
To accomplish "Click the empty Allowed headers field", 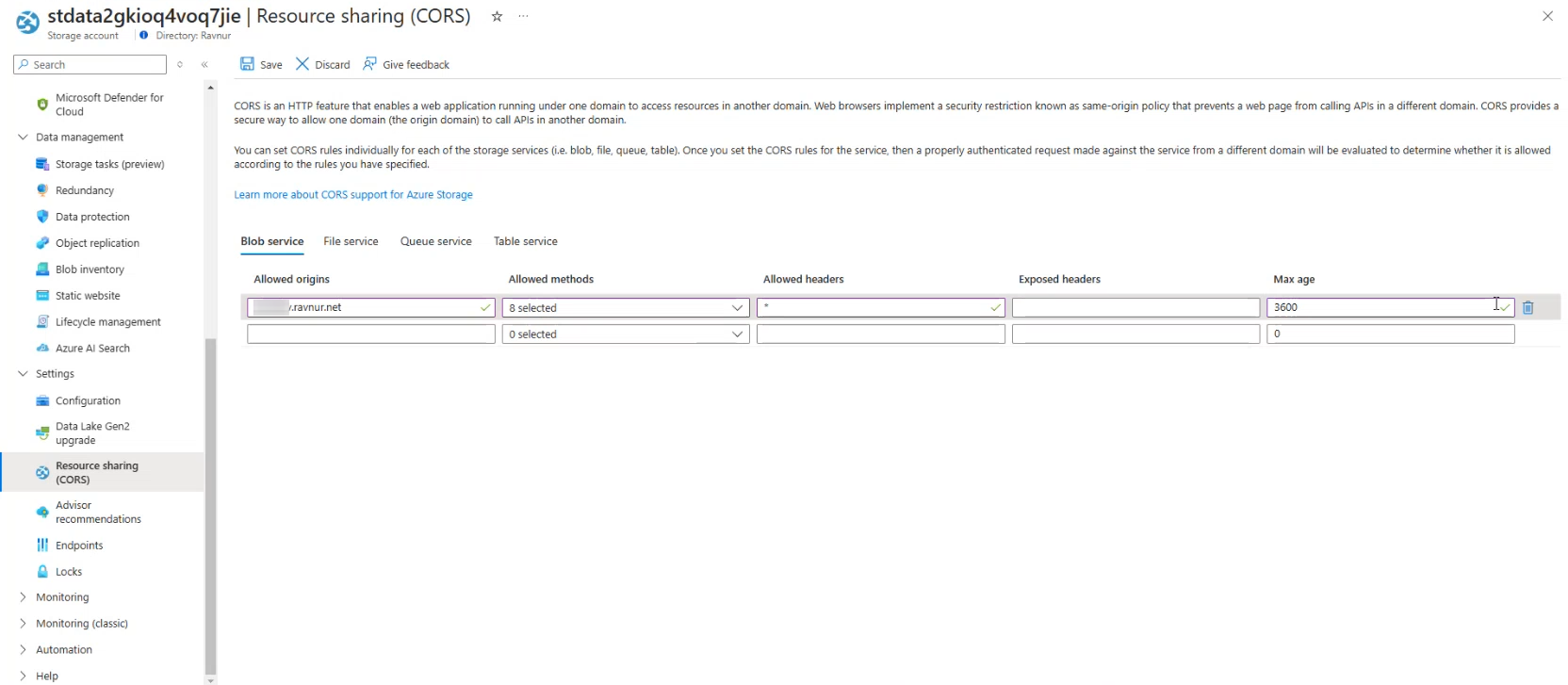I will coord(881,334).
